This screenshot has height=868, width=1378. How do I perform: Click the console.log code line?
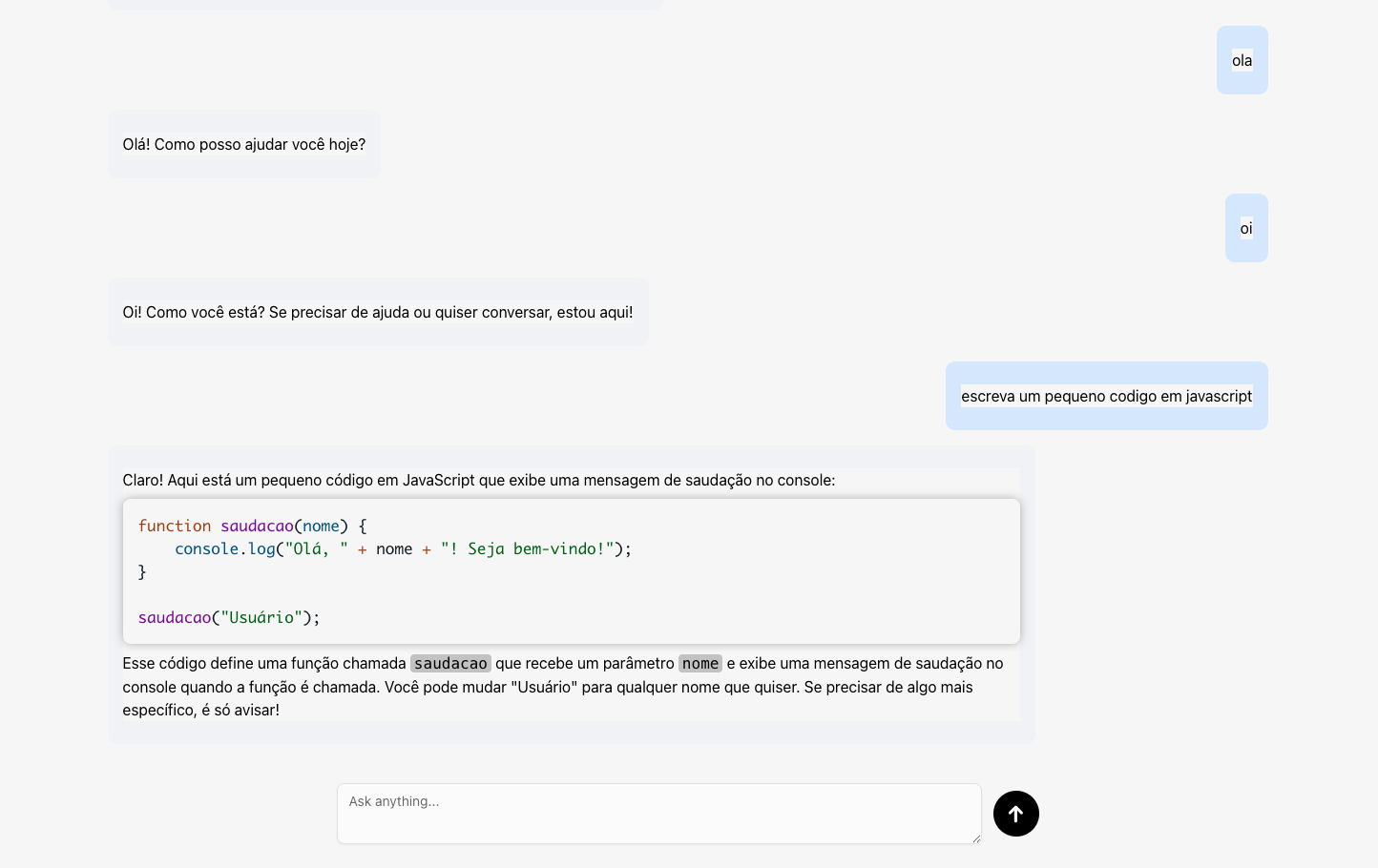click(x=403, y=548)
